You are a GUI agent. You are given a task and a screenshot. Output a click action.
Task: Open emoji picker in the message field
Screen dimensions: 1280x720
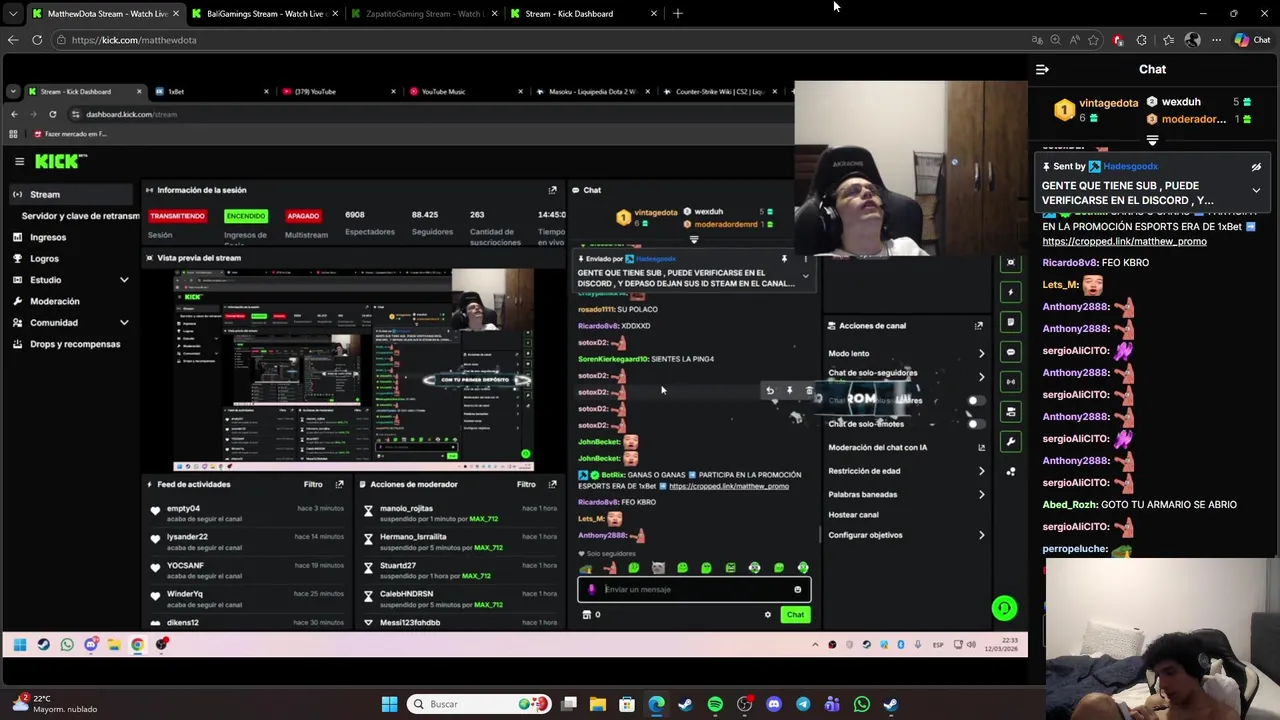coord(797,589)
